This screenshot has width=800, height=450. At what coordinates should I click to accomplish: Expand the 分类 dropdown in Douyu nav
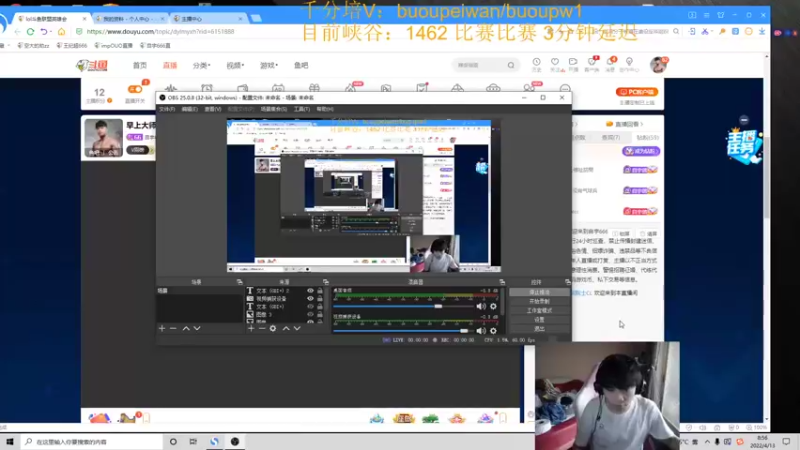coord(202,65)
